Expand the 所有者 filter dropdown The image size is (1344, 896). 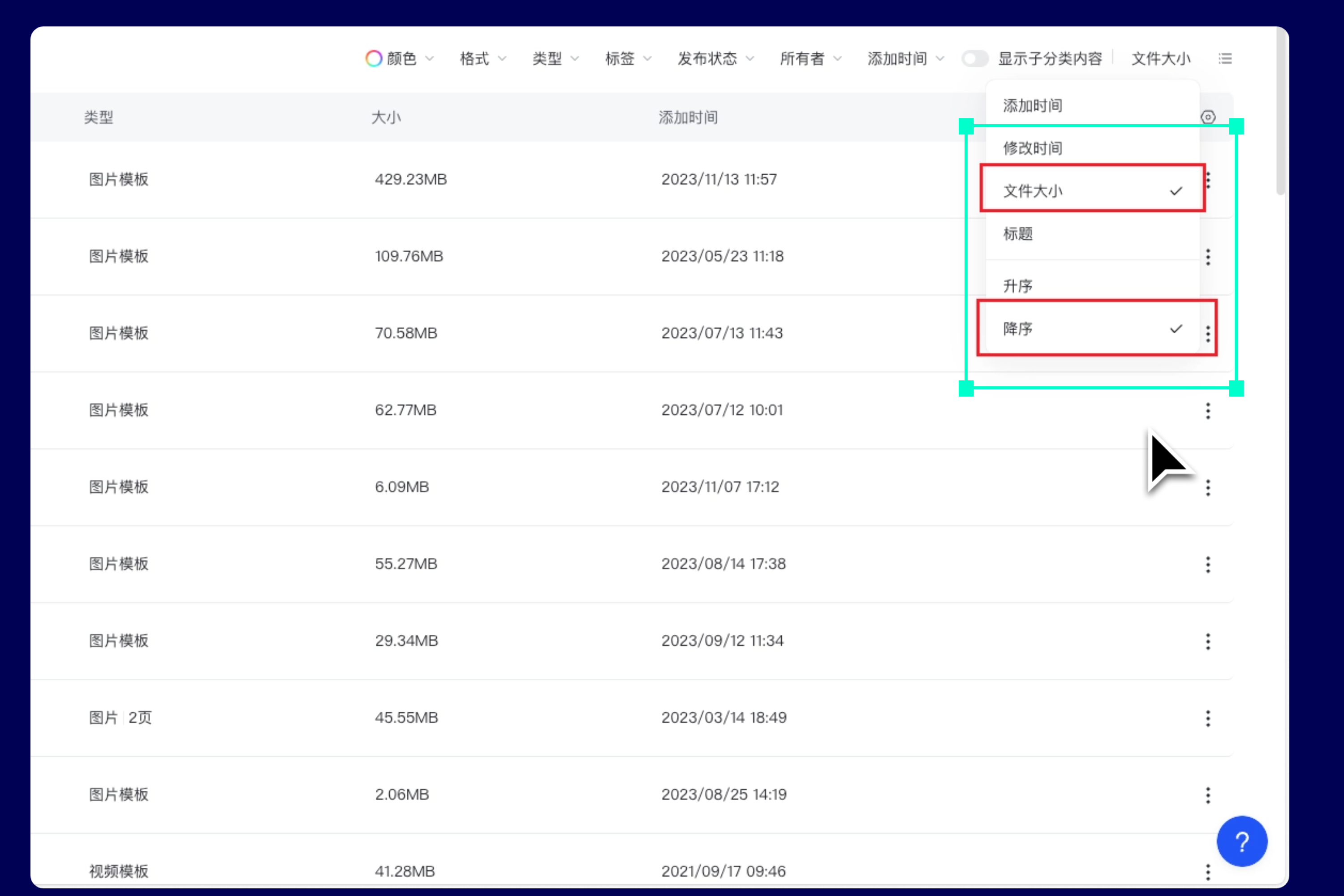(x=810, y=58)
